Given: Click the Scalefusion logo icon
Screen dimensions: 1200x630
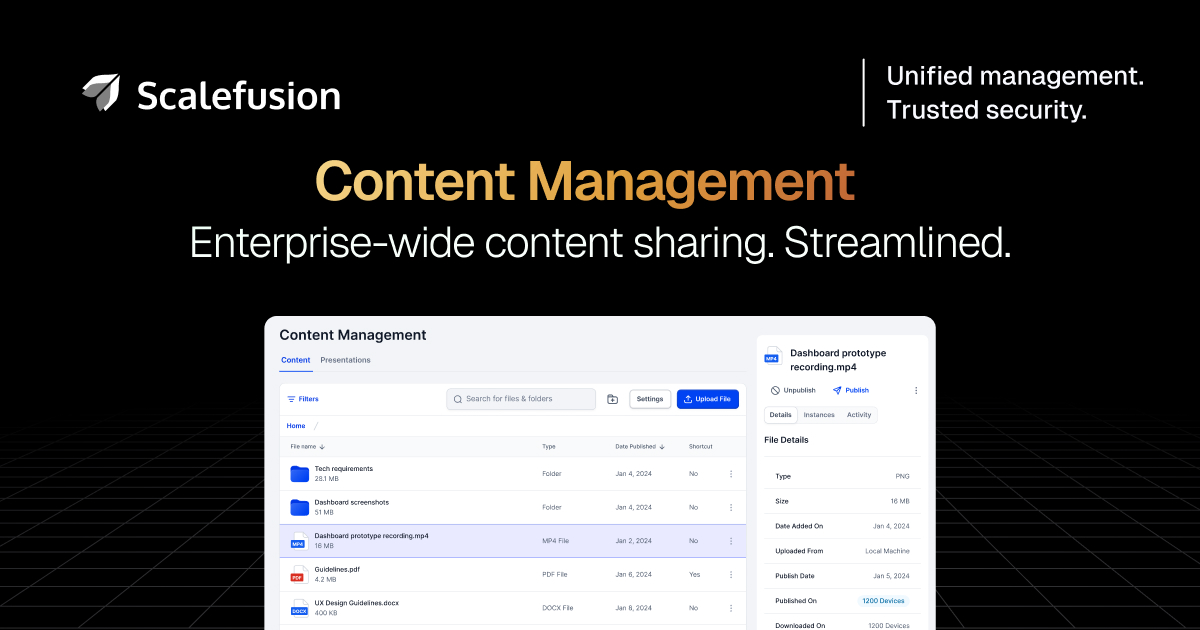Looking at the screenshot, I should click(101, 92).
